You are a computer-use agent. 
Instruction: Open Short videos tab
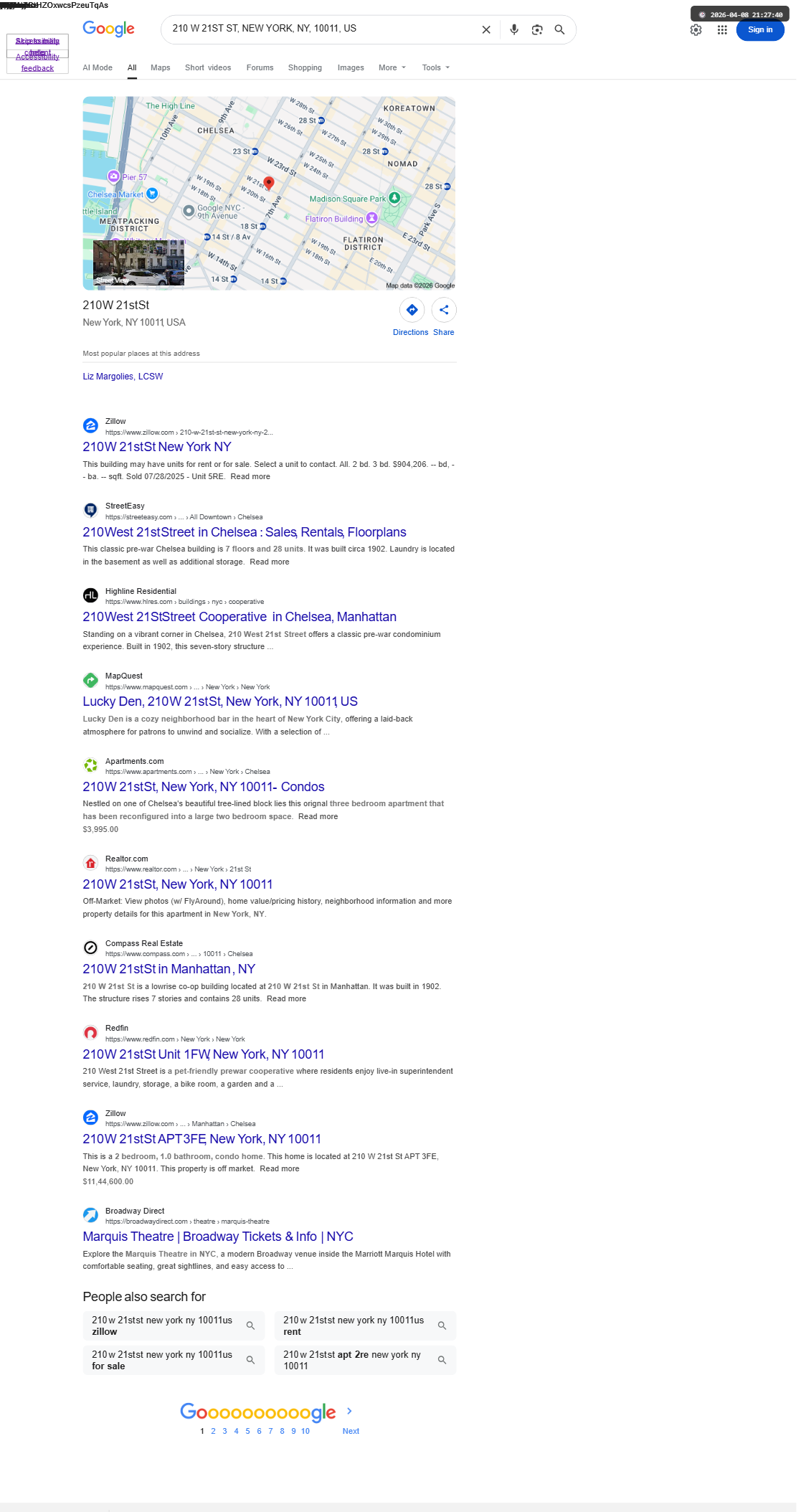click(x=208, y=67)
